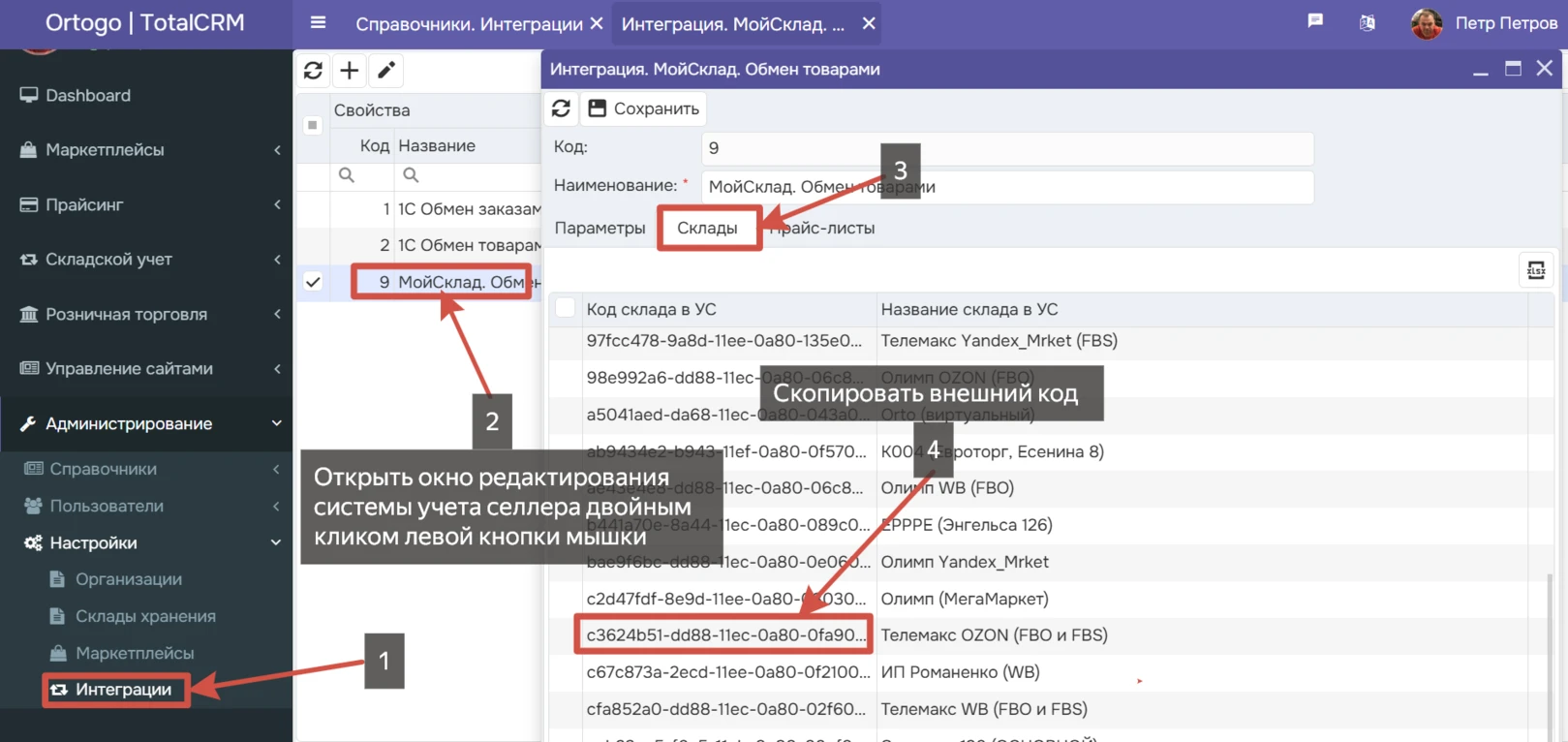Click the Маркетплейсы shopping bag icon beside Dashboard section
The height and width of the screenshot is (742, 1568).
(29, 150)
